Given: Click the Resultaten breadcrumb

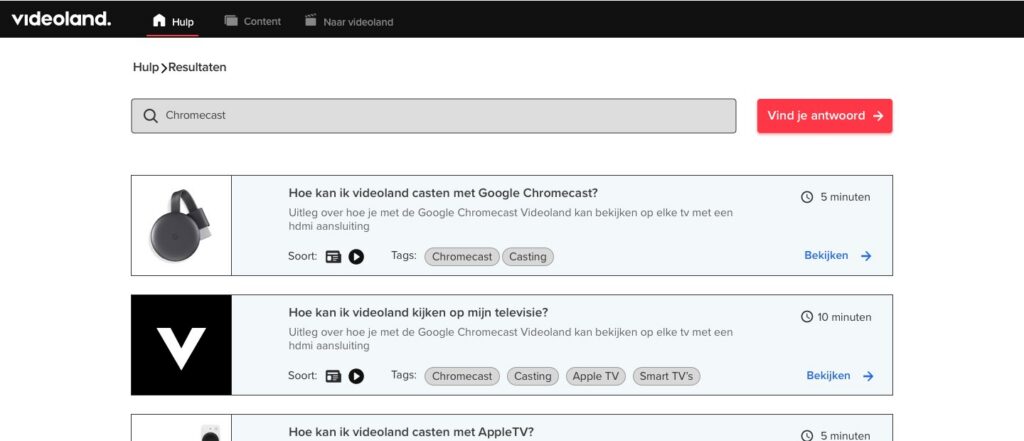Looking at the screenshot, I should pyautogui.click(x=197, y=67).
